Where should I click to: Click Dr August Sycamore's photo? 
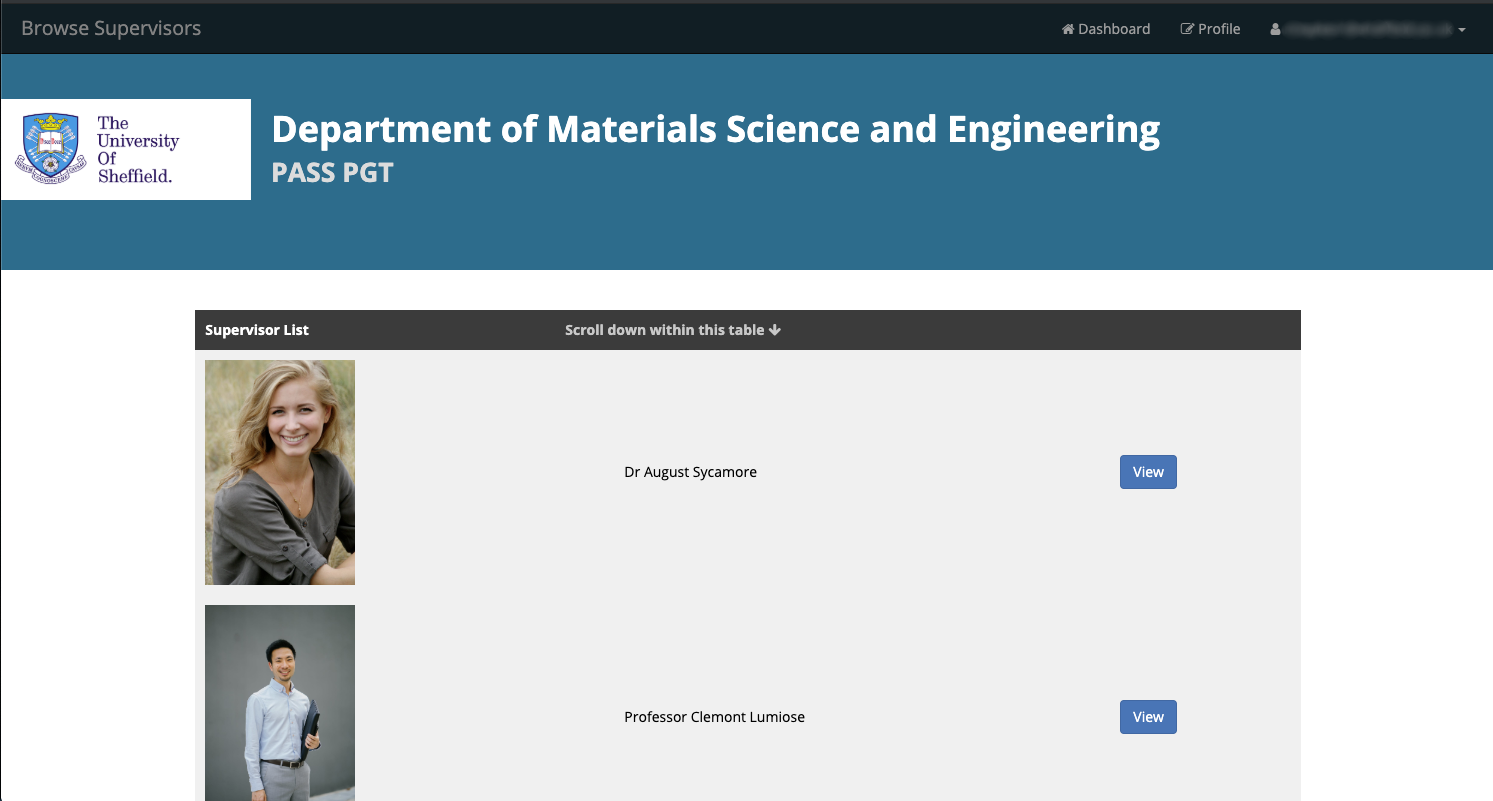click(x=280, y=472)
